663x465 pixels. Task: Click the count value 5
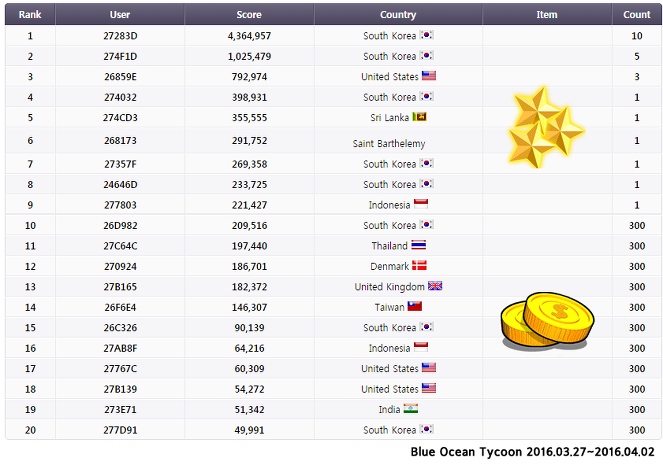637,56
